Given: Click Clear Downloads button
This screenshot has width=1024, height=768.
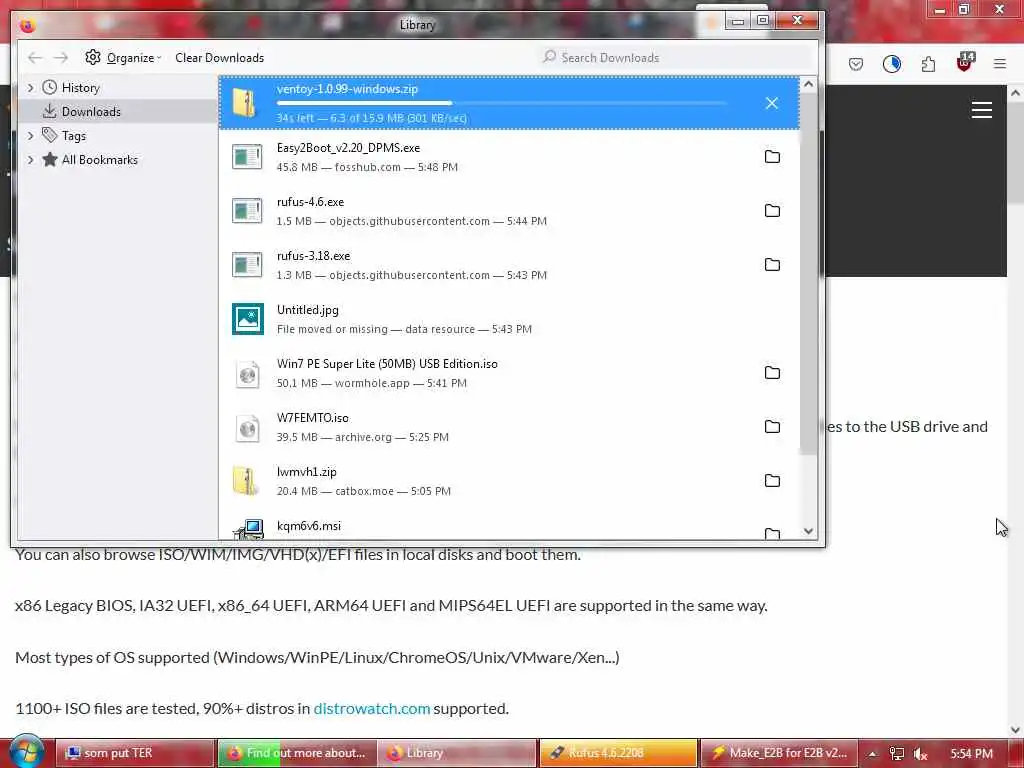Looking at the screenshot, I should pos(219,57).
